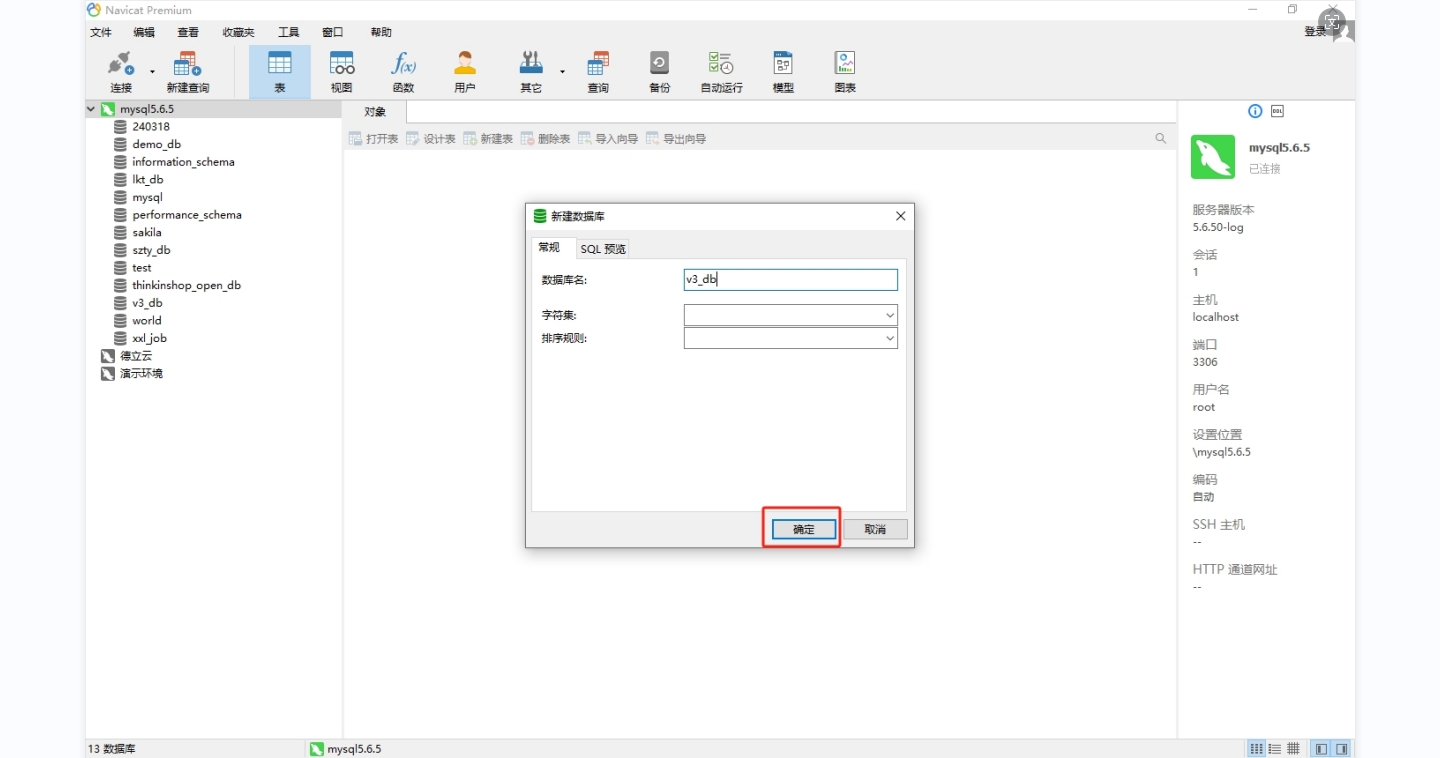Viewport: 1440px width, 758px height.
Task: Click the 模型 (Model) toolbar icon
Action: point(783,71)
